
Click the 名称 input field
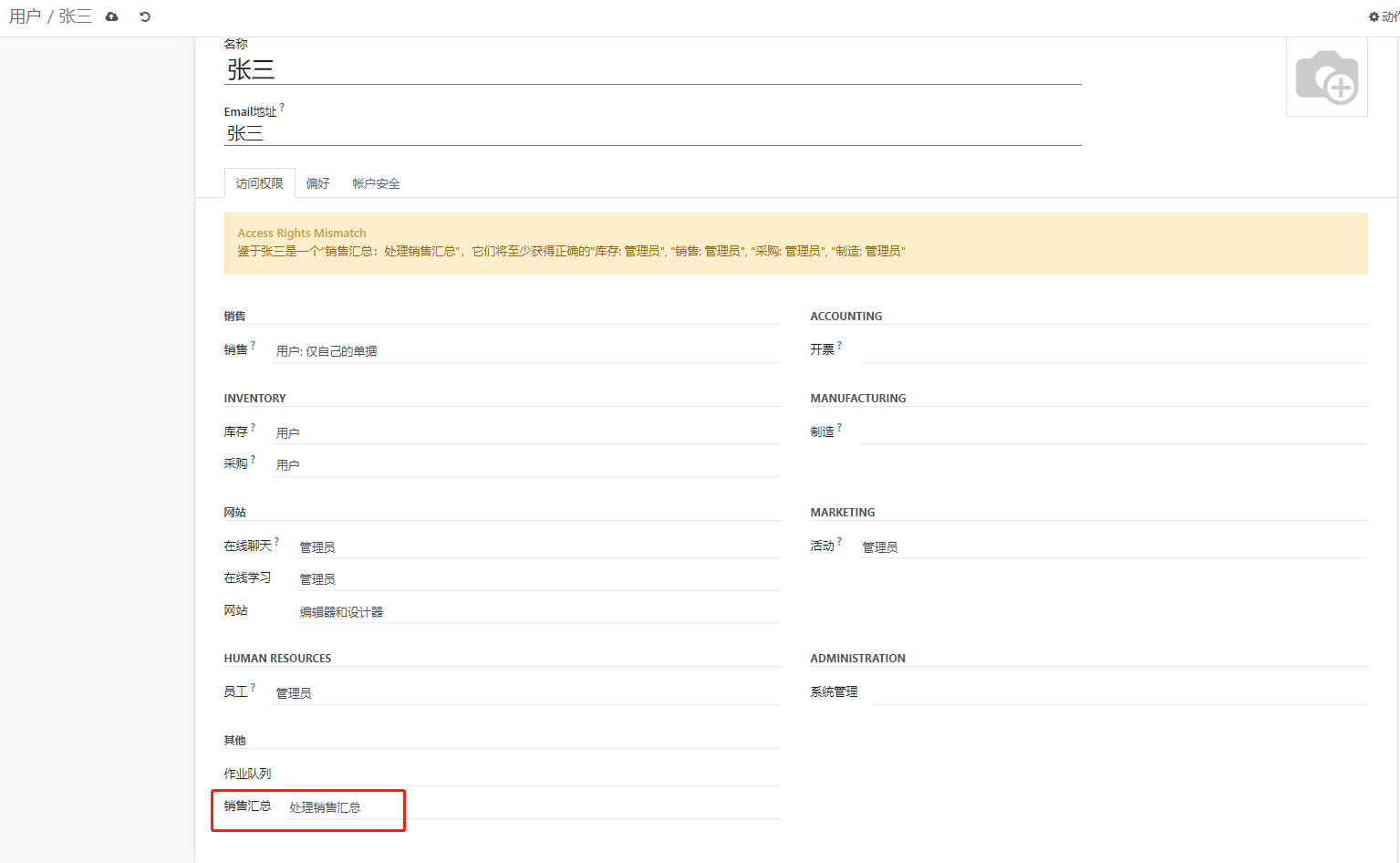pyautogui.click(x=651, y=70)
